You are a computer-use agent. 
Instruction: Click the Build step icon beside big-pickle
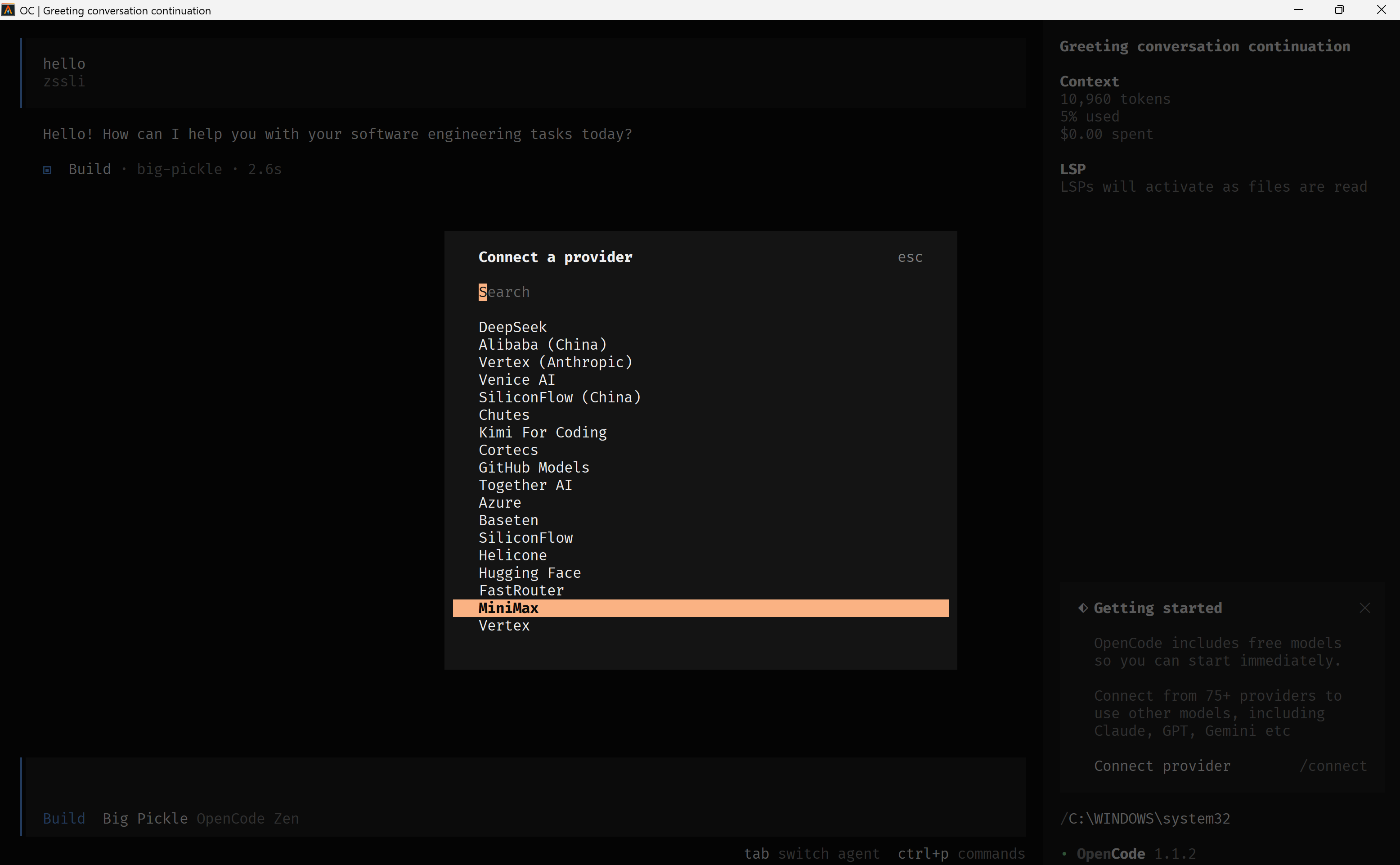[47, 169]
